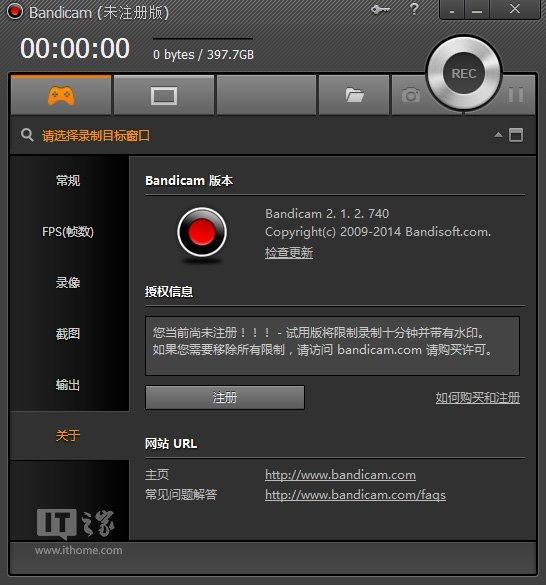Viewport: 546px width, 585px height.
Task: Click the small tray minimize dash button
Action: click(x=452, y=10)
